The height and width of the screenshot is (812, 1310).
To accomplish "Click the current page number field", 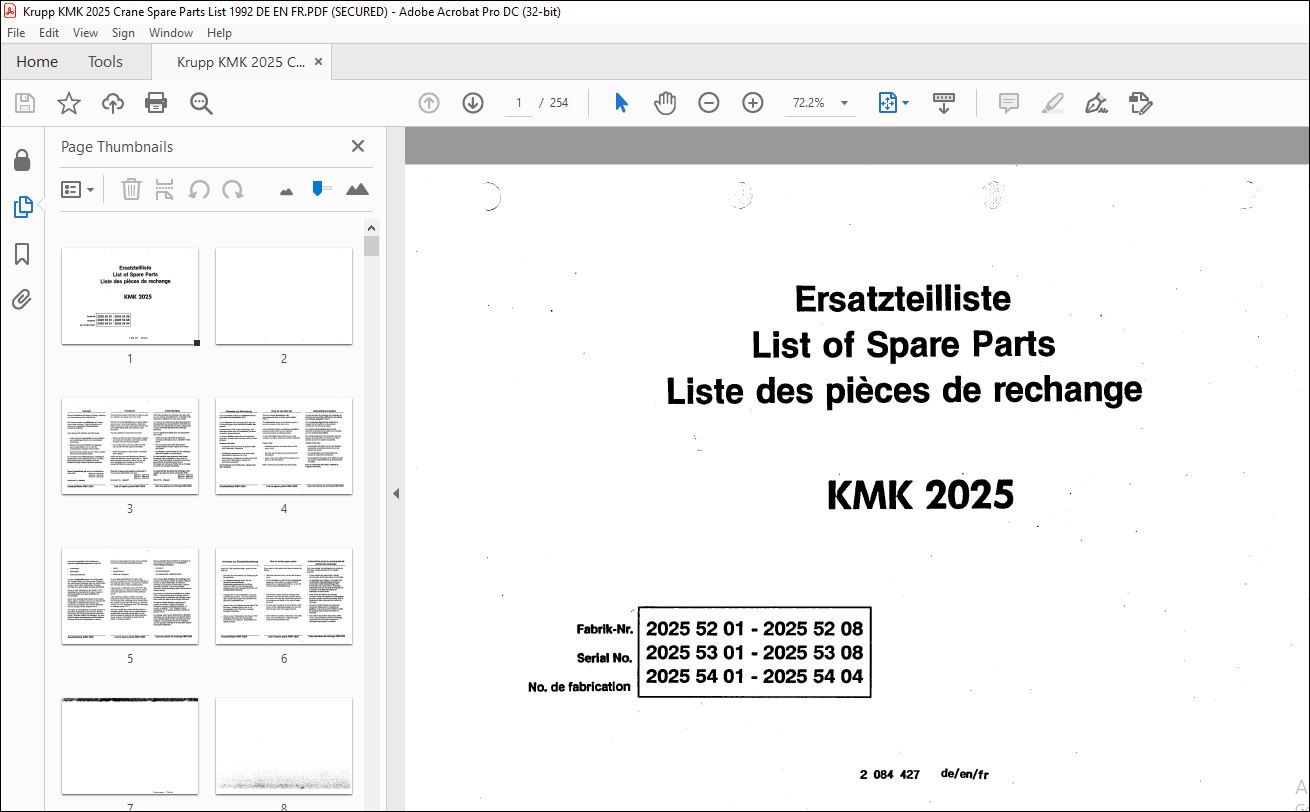I will pos(519,103).
